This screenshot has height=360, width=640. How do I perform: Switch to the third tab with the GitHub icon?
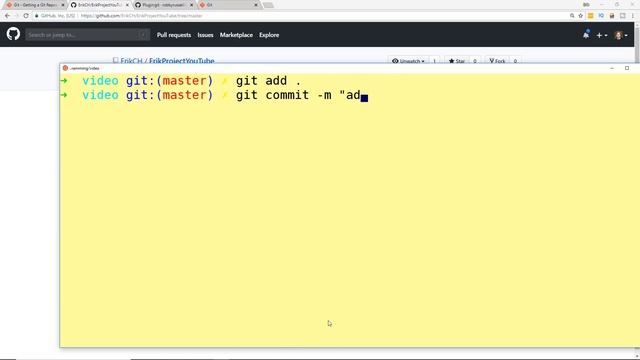click(164, 5)
